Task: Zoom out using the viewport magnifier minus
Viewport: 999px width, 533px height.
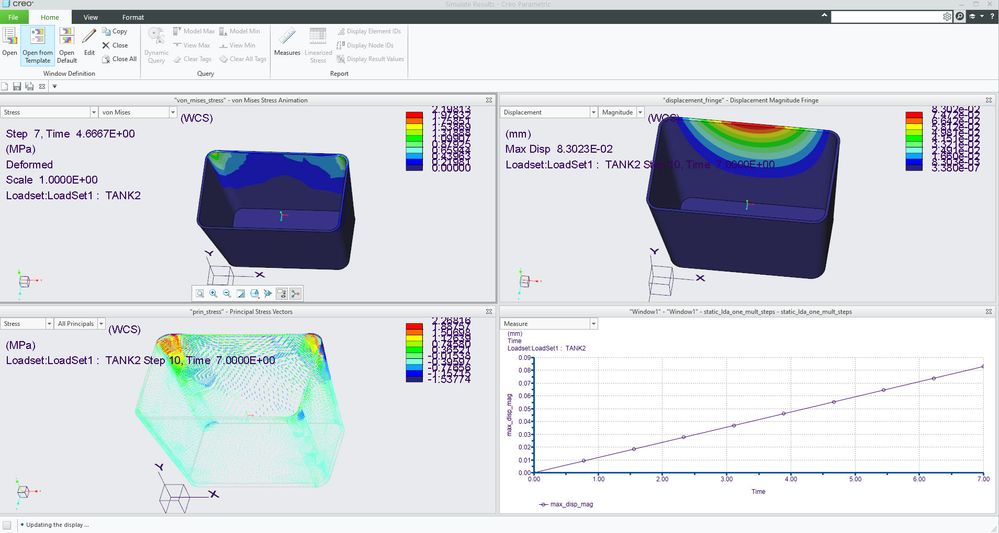Action: pos(227,294)
